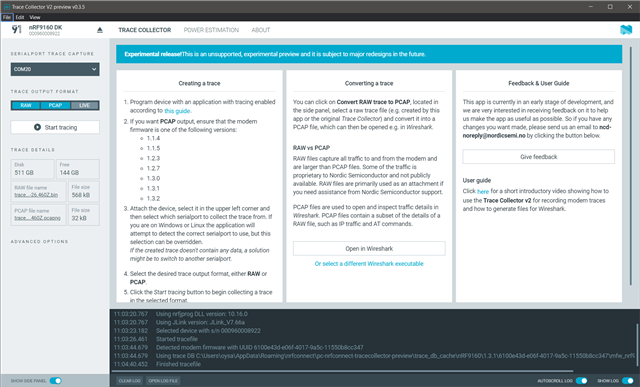Toggle the Autoscroll Log switch
This screenshot has width=640, height=387.
tap(581, 380)
